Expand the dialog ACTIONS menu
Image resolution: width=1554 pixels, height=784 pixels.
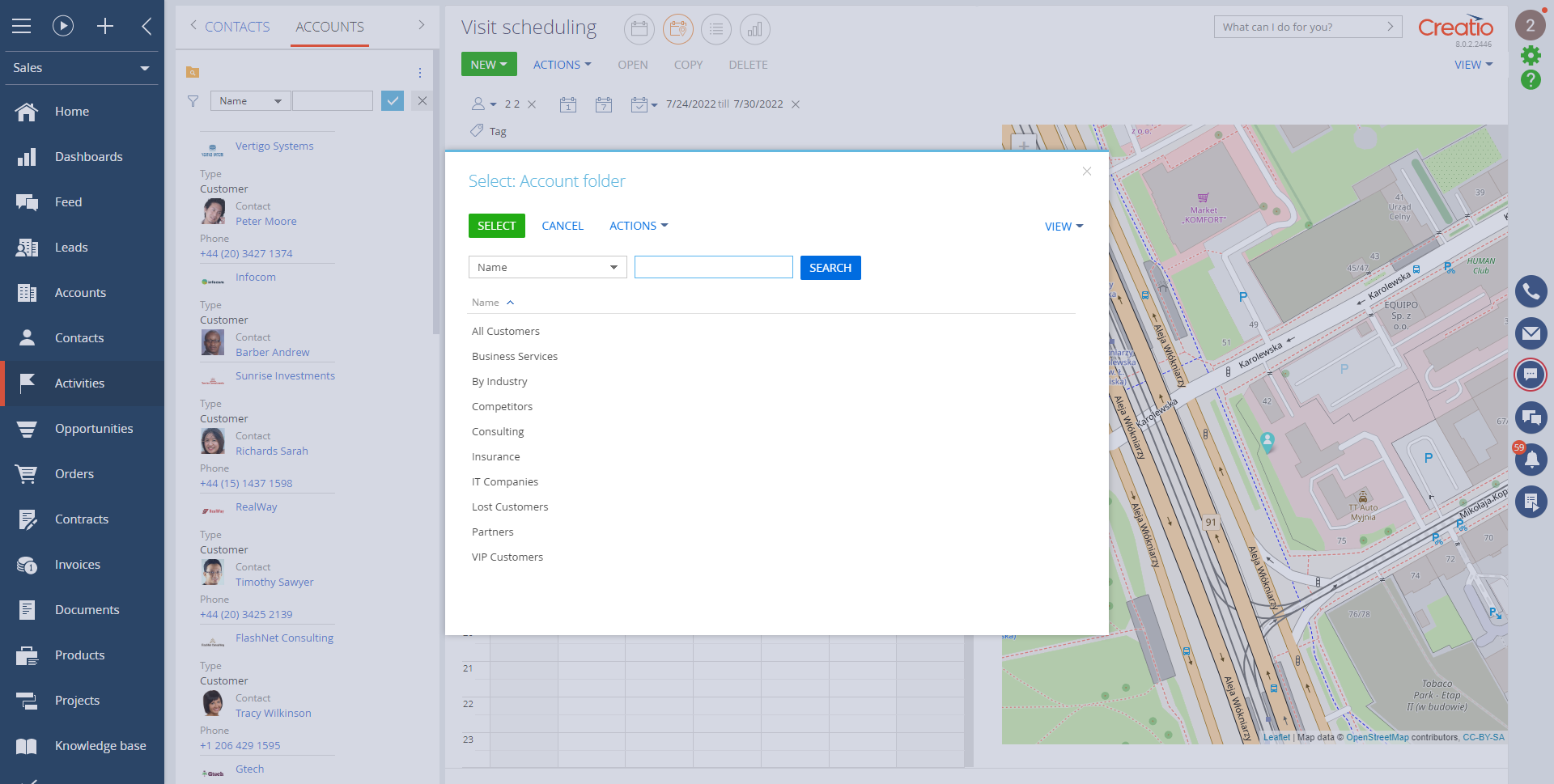pos(638,226)
